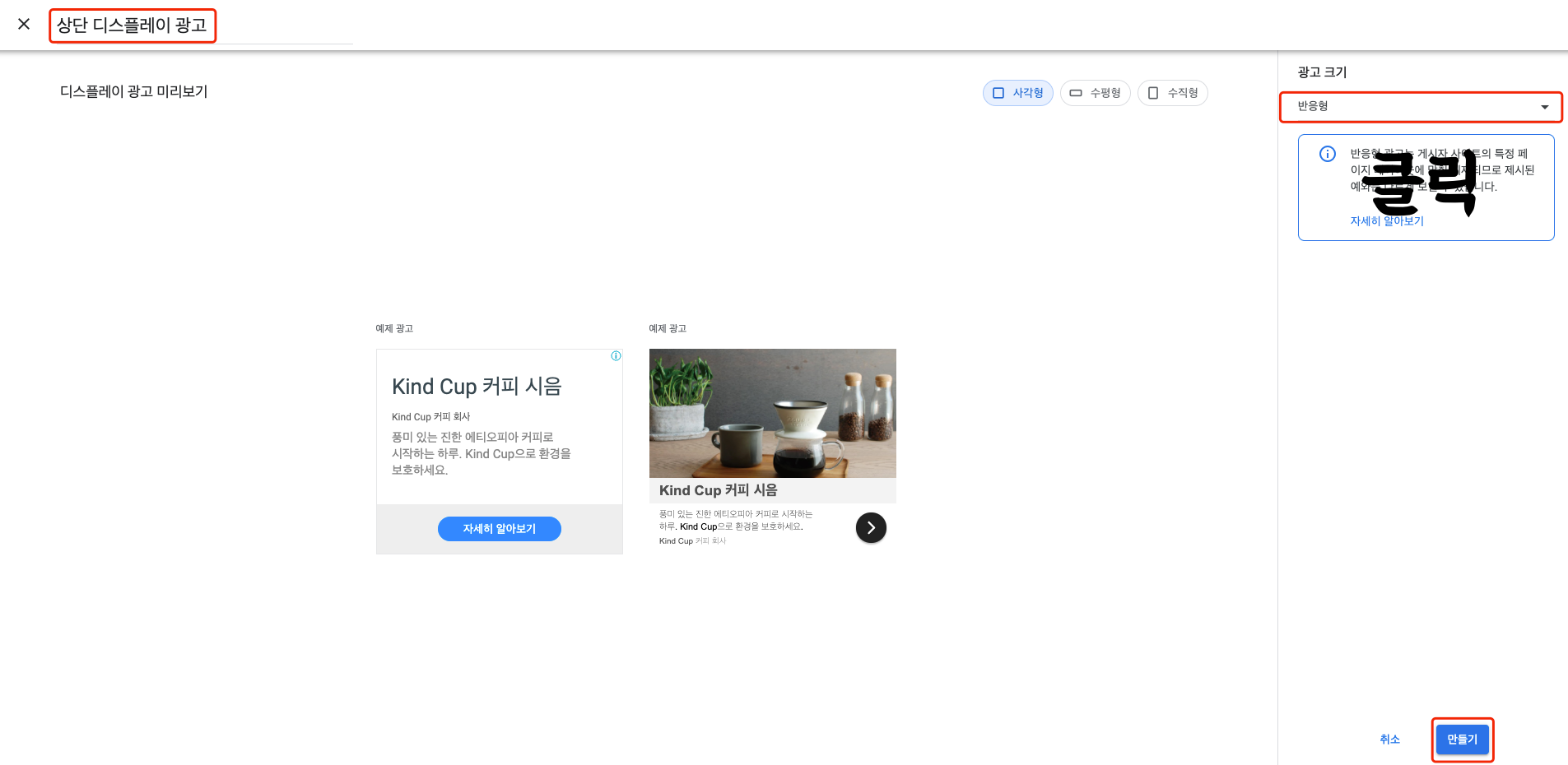
Task: Click the 디스플레이 광고 미리보기 heading
Action: tap(133, 92)
